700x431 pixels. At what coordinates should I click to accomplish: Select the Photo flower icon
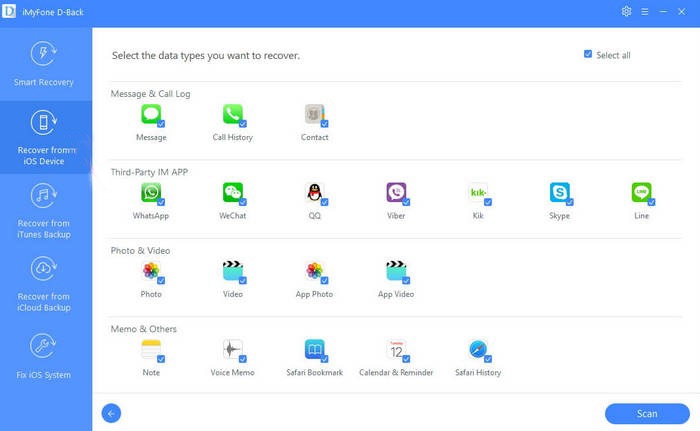point(151,271)
